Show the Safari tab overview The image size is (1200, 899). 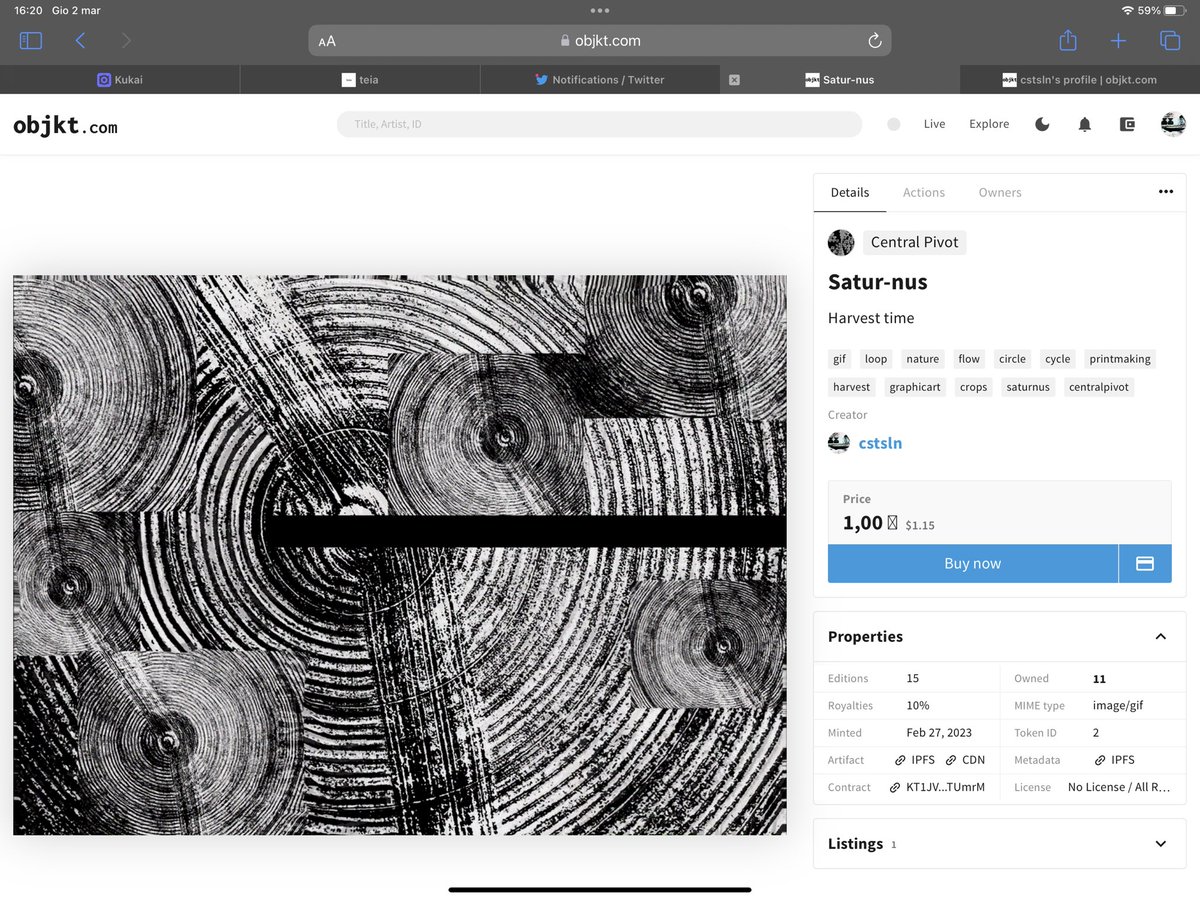1169,41
